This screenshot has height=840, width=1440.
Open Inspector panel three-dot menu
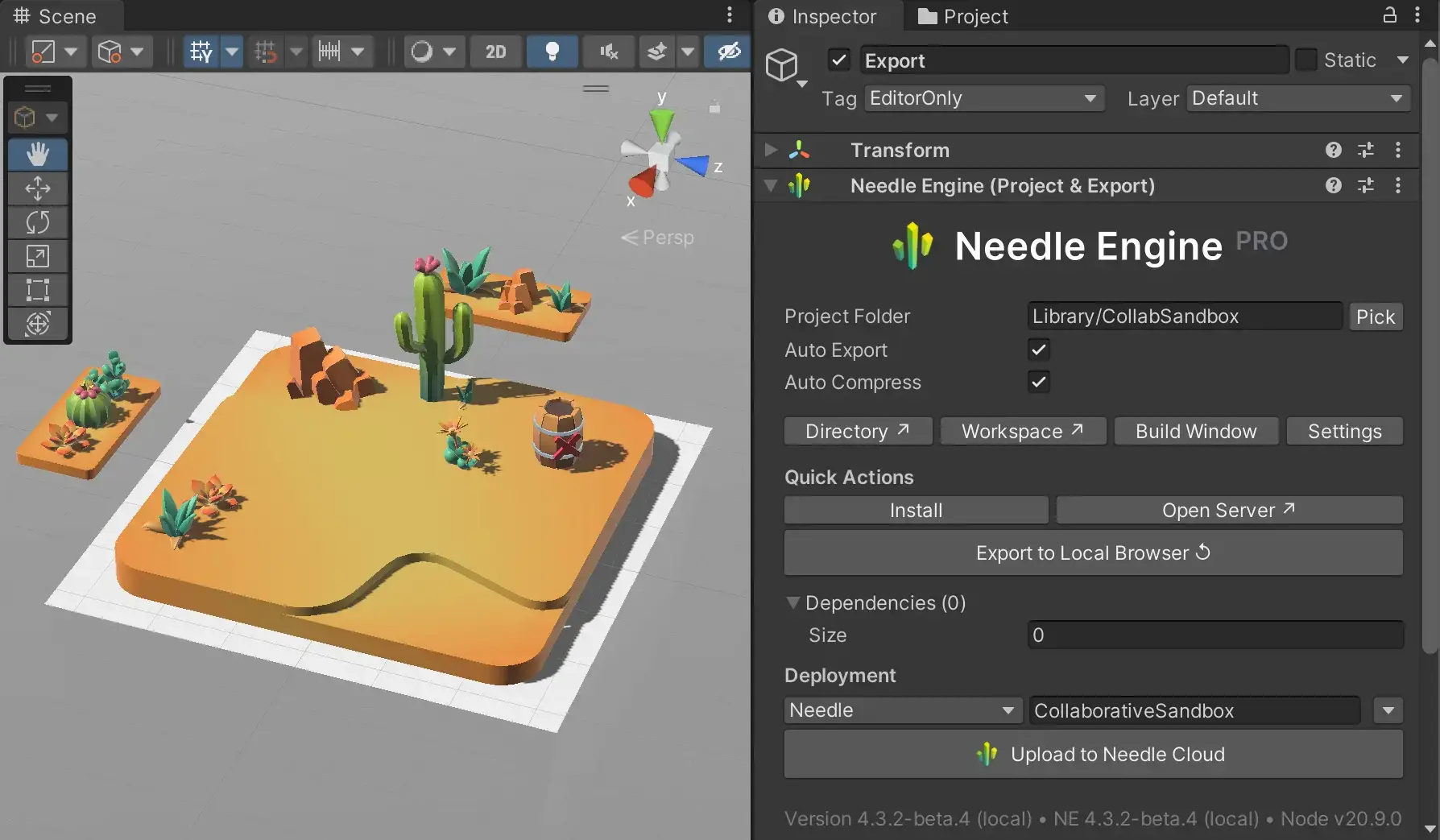click(x=1417, y=14)
